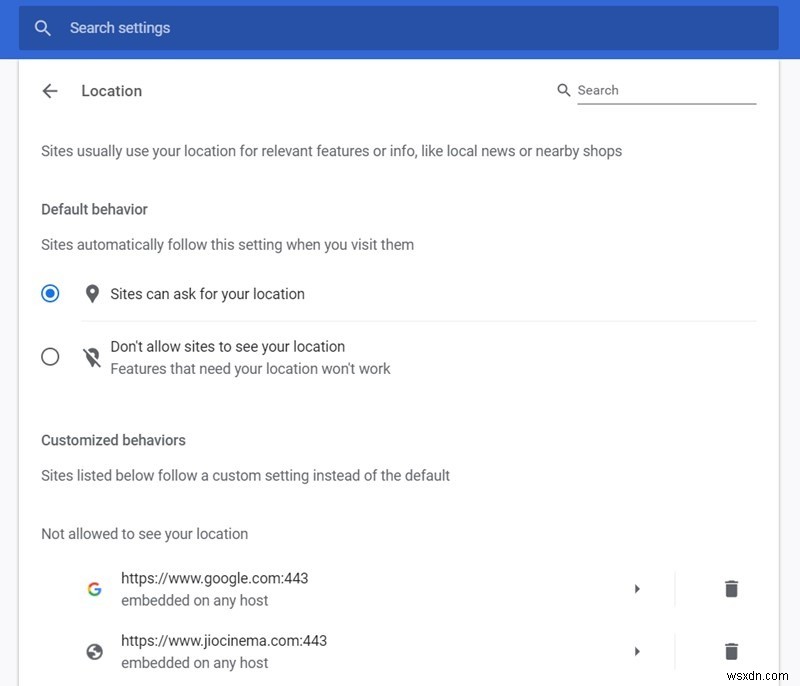Select 'Sites can ask for your location'

click(51, 293)
